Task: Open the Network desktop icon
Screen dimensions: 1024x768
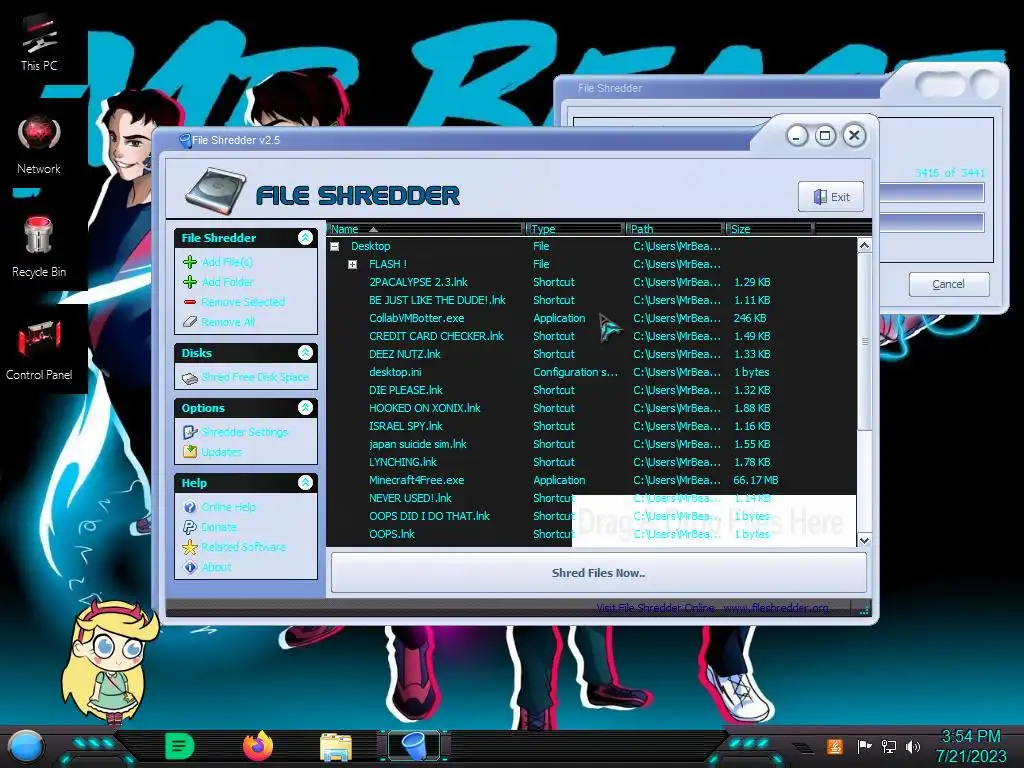Action: tap(39, 145)
